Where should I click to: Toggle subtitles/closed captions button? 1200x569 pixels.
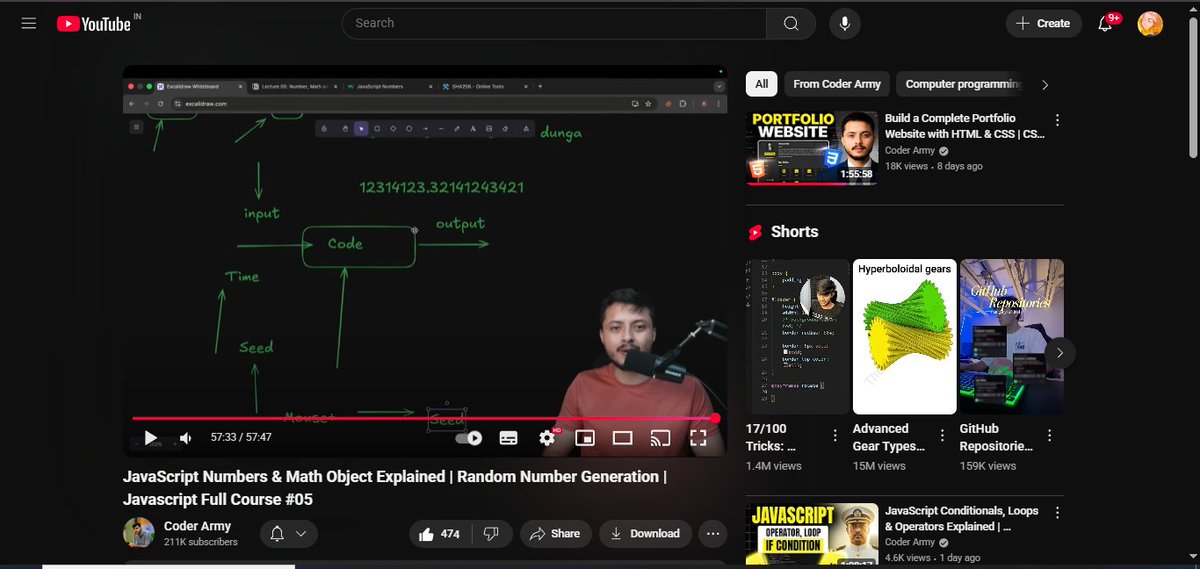pyautogui.click(x=508, y=438)
